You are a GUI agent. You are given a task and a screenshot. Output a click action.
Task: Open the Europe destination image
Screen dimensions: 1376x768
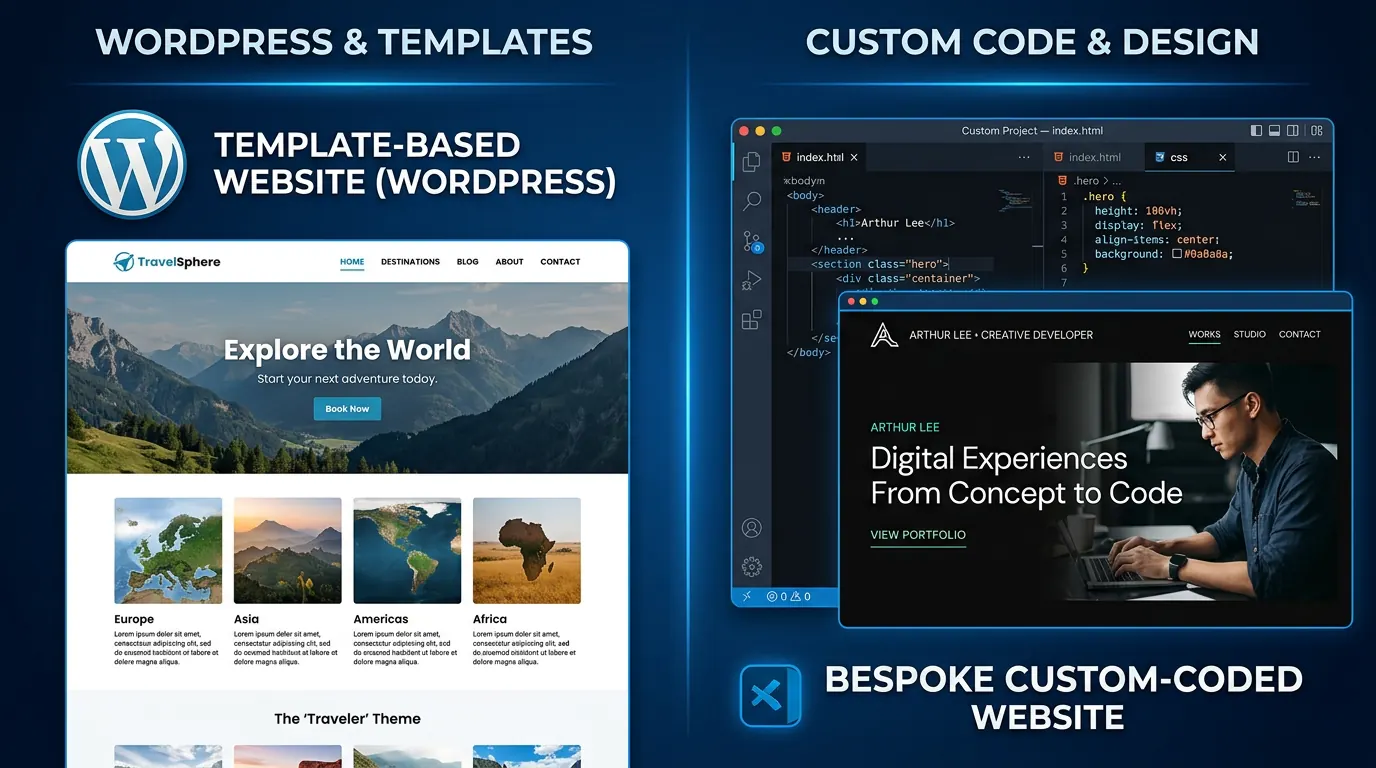pyautogui.click(x=168, y=551)
